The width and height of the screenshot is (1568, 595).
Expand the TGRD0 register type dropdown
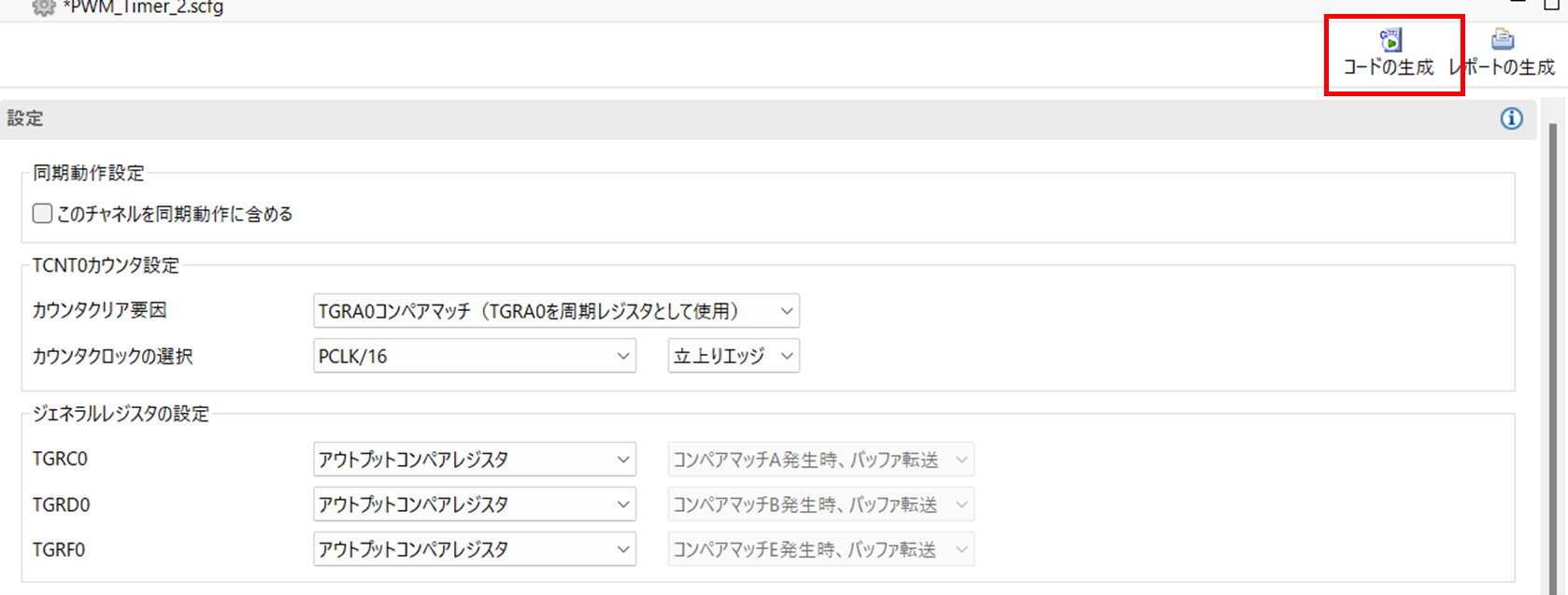coord(475,504)
